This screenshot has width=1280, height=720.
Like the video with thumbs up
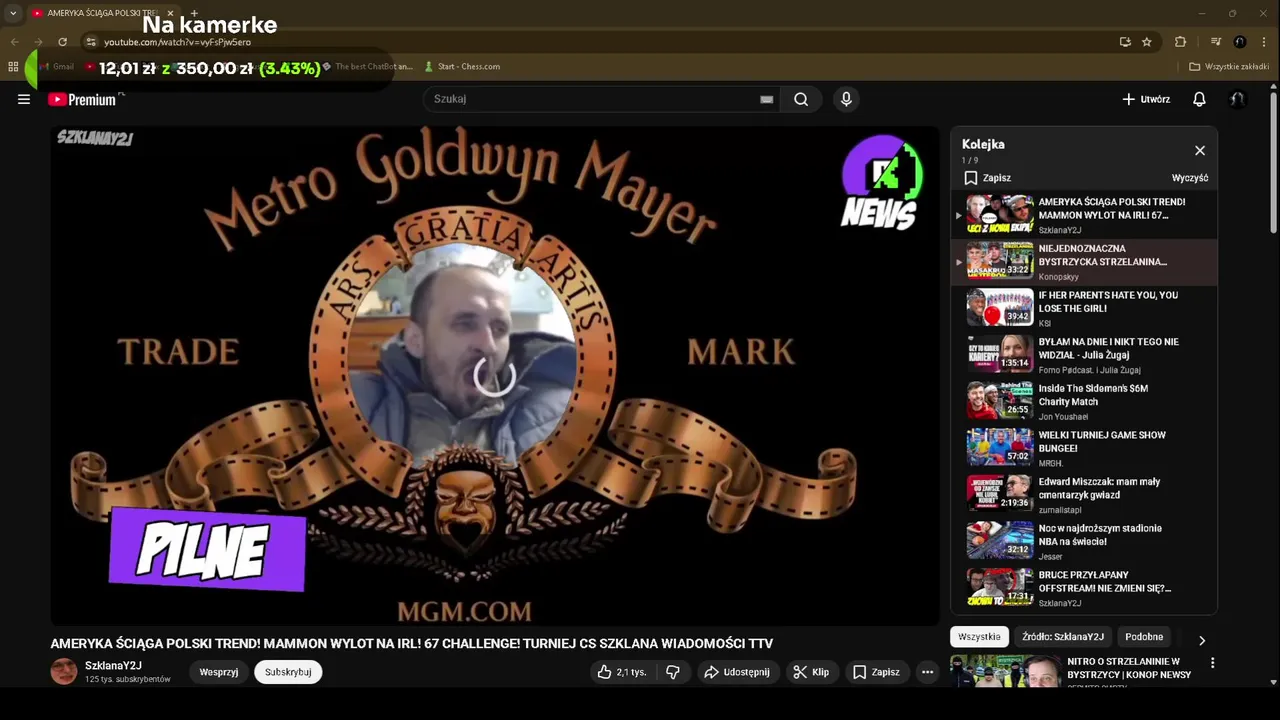click(621, 672)
